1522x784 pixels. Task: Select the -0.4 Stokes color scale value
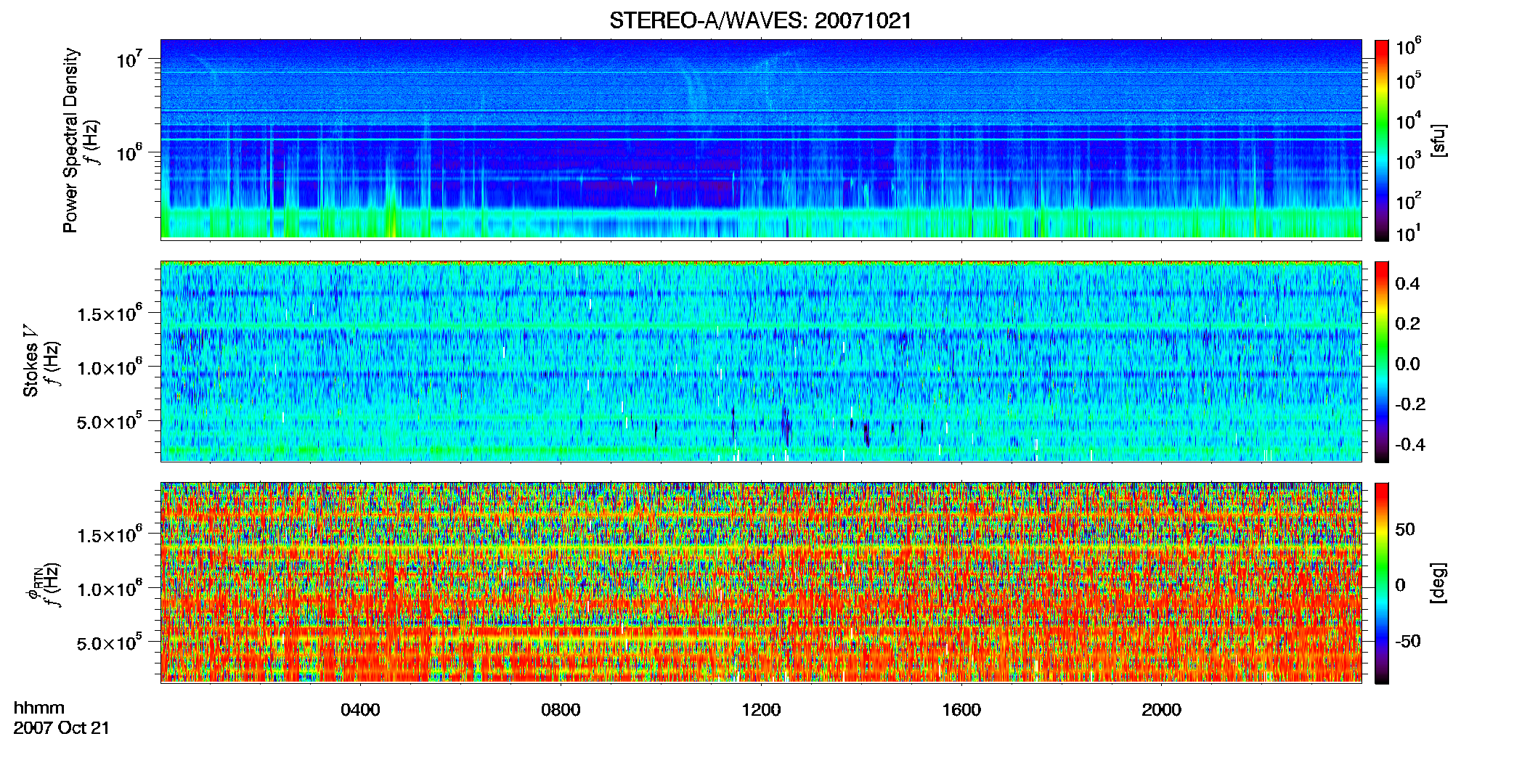coord(1410,444)
